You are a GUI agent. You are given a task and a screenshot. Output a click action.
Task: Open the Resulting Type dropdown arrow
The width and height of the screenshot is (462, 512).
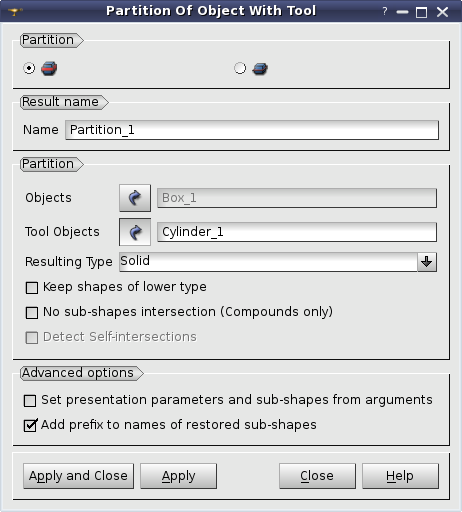(427, 262)
